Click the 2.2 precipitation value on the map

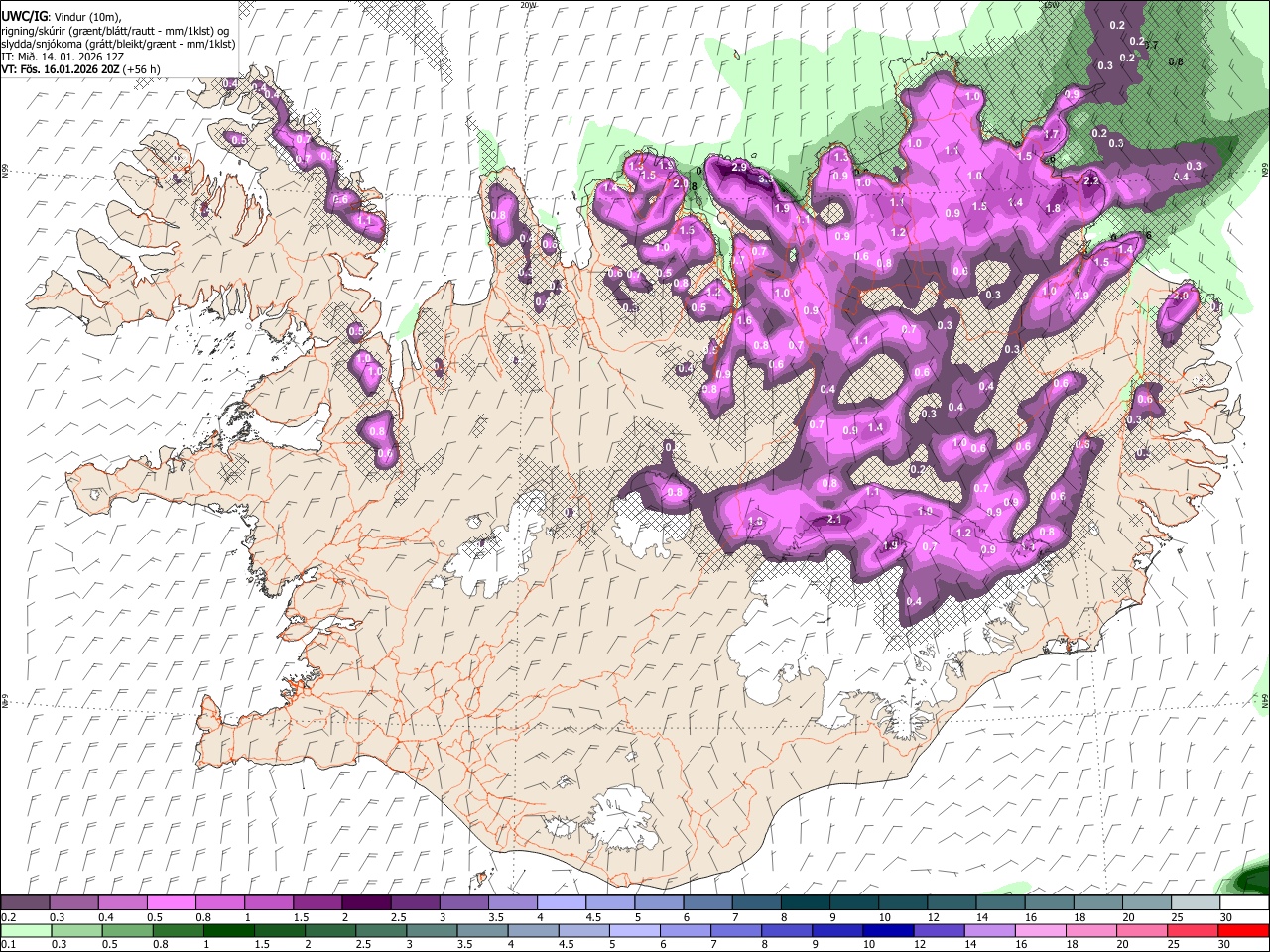pyautogui.click(x=1091, y=181)
